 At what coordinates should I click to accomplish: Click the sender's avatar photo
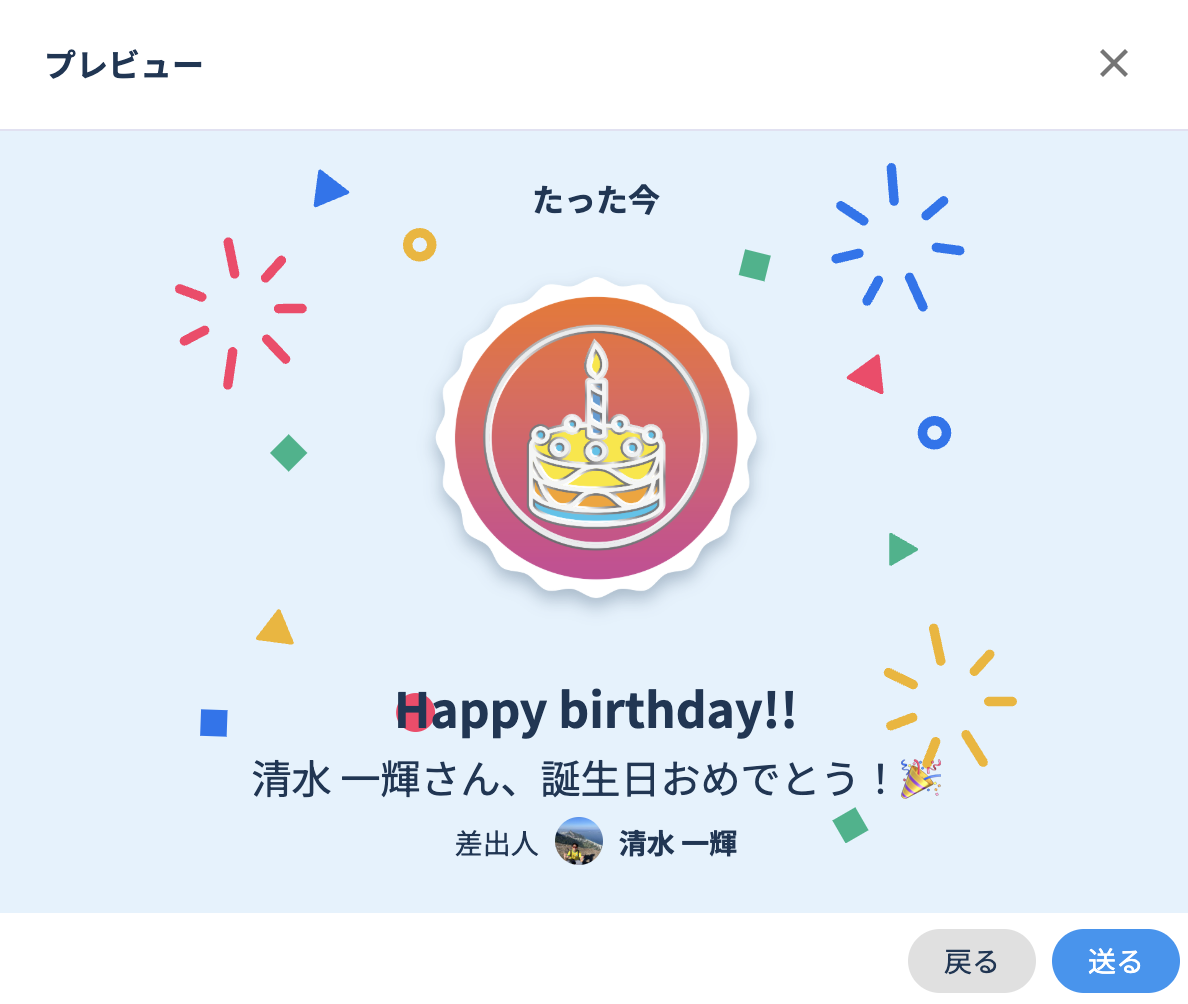pyautogui.click(x=579, y=842)
